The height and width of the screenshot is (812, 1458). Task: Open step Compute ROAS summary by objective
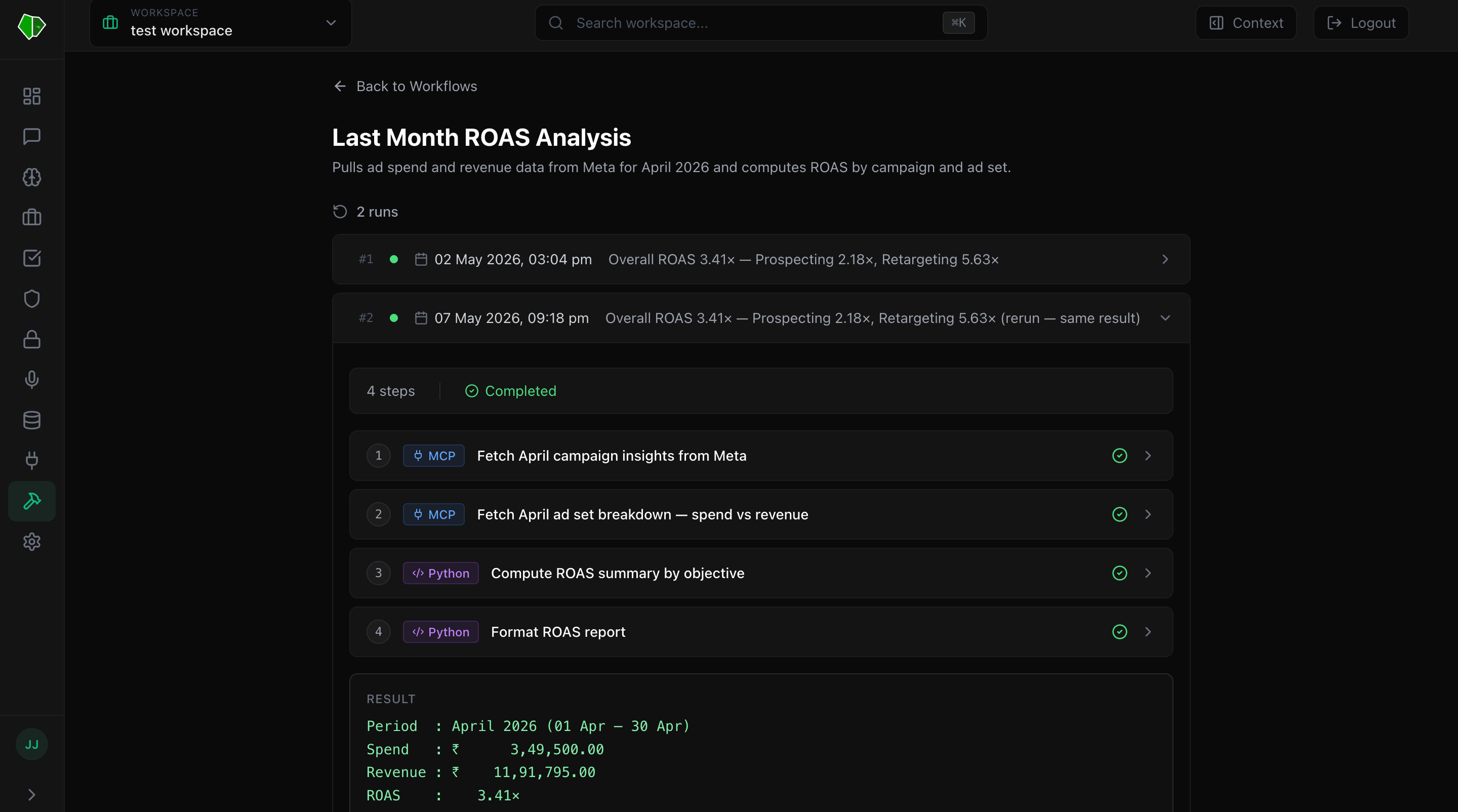point(761,573)
